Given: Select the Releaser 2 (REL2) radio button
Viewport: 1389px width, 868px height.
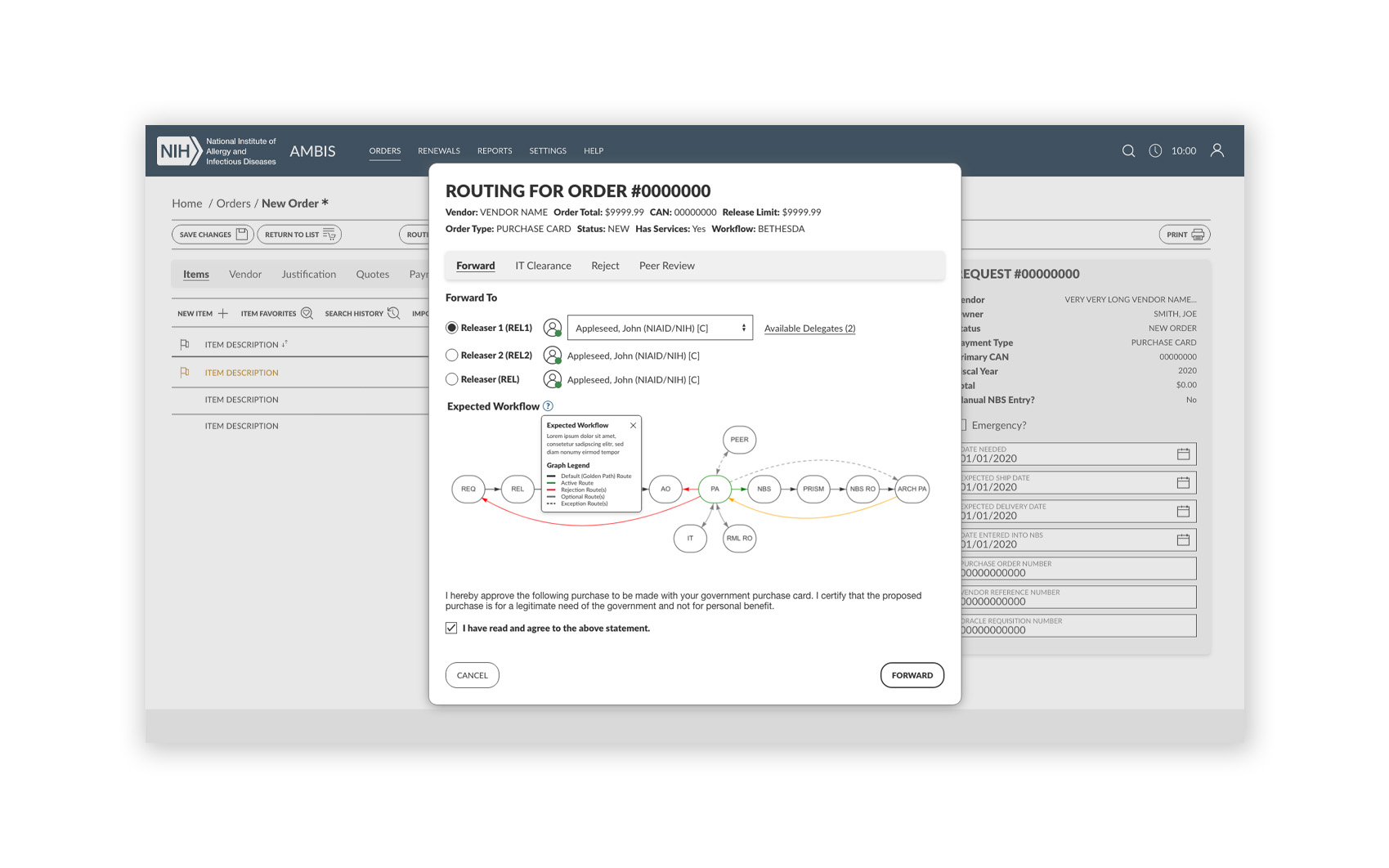Looking at the screenshot, I should click(452, 356).
